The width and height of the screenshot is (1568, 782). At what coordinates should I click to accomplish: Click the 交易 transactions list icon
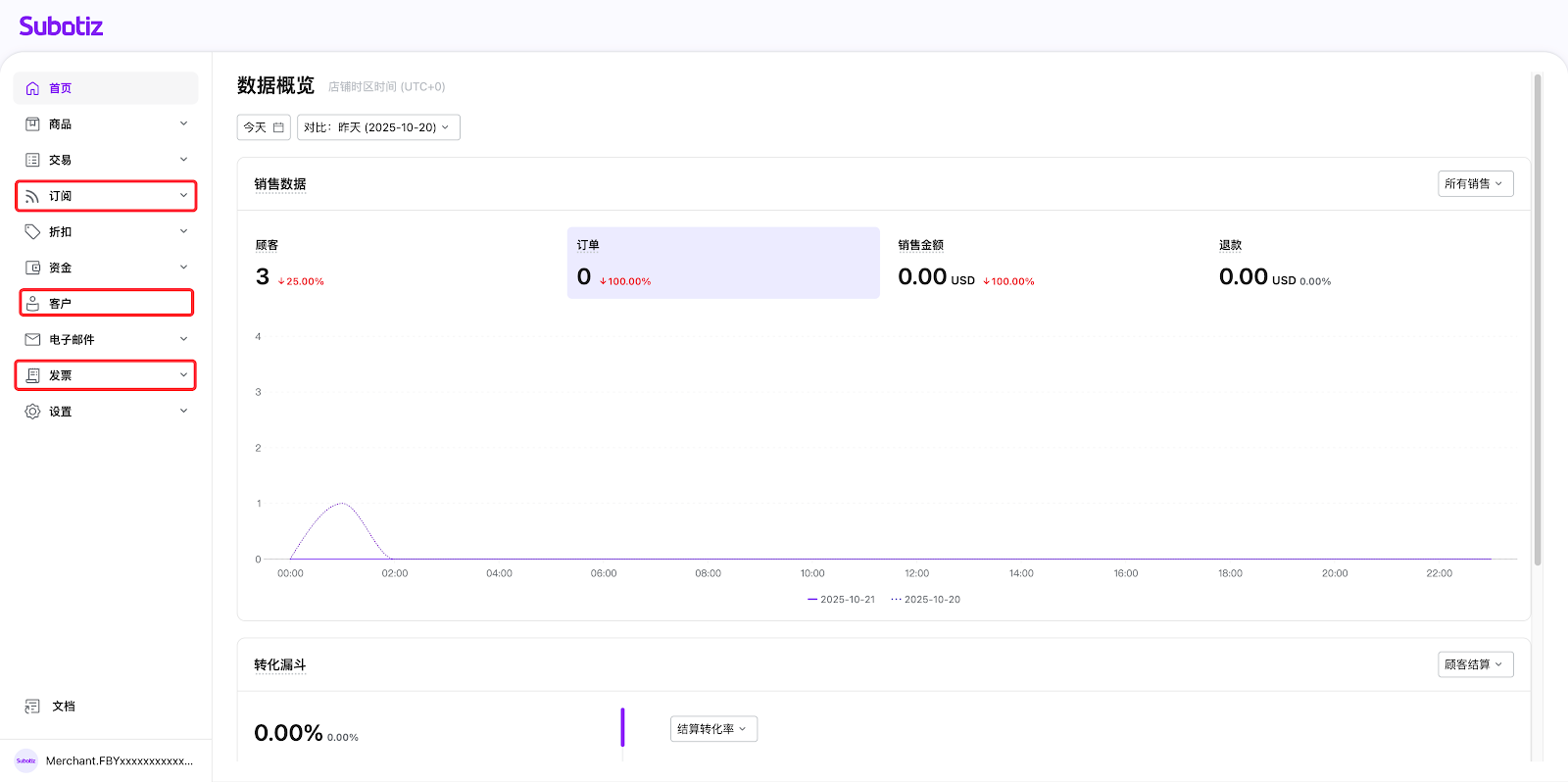coord(32,160)
